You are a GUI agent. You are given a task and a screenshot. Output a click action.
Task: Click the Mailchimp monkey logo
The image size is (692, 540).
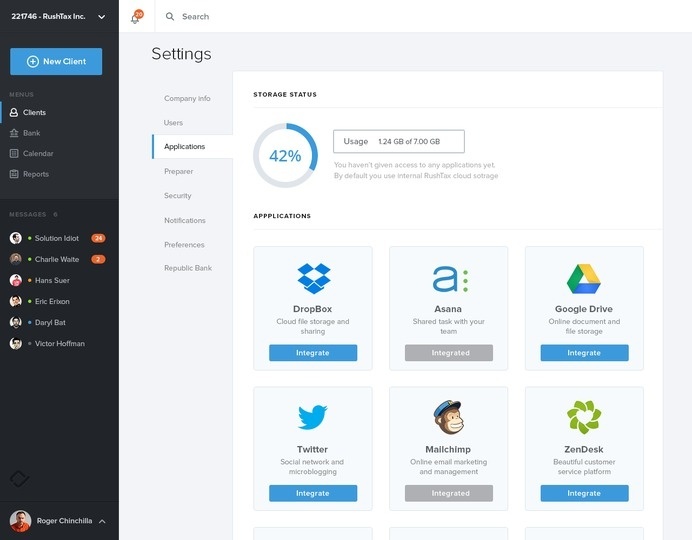(x=448, y=417)
